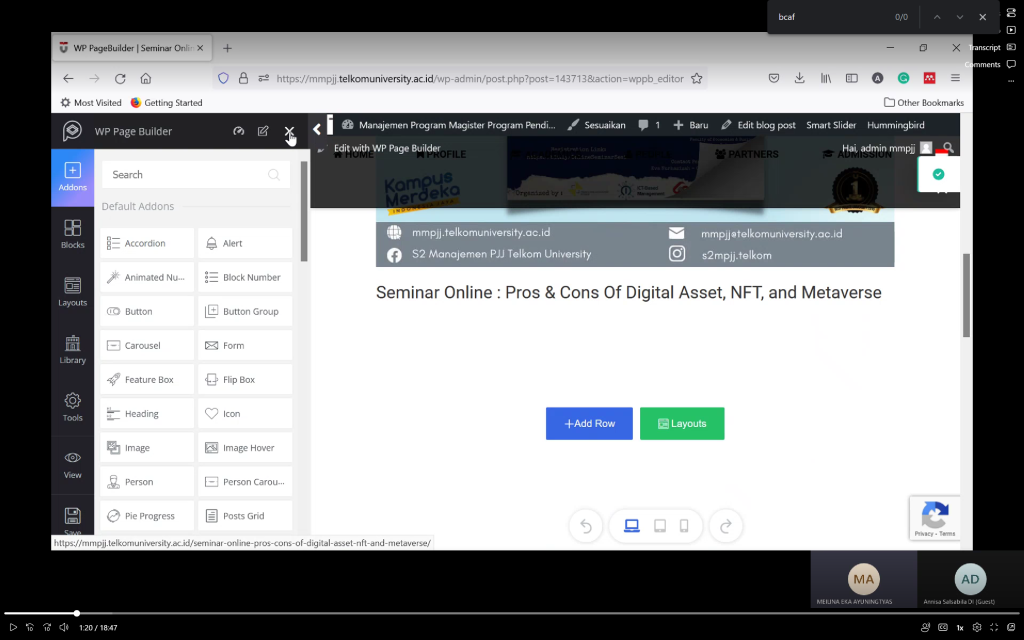1024x640 pixels.
Task: Open the Addons panel in sidebar
Action: pos(72,178)
